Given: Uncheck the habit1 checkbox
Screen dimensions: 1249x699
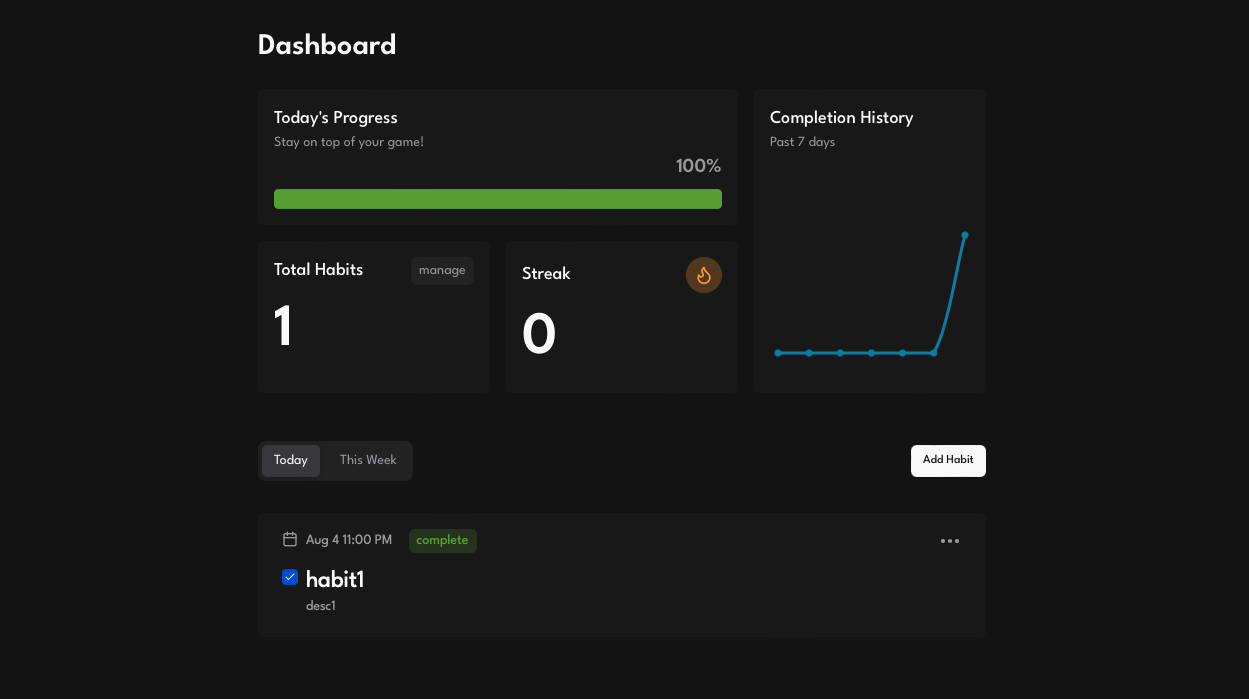Looking at the screenshot, I should click(290, 577).
